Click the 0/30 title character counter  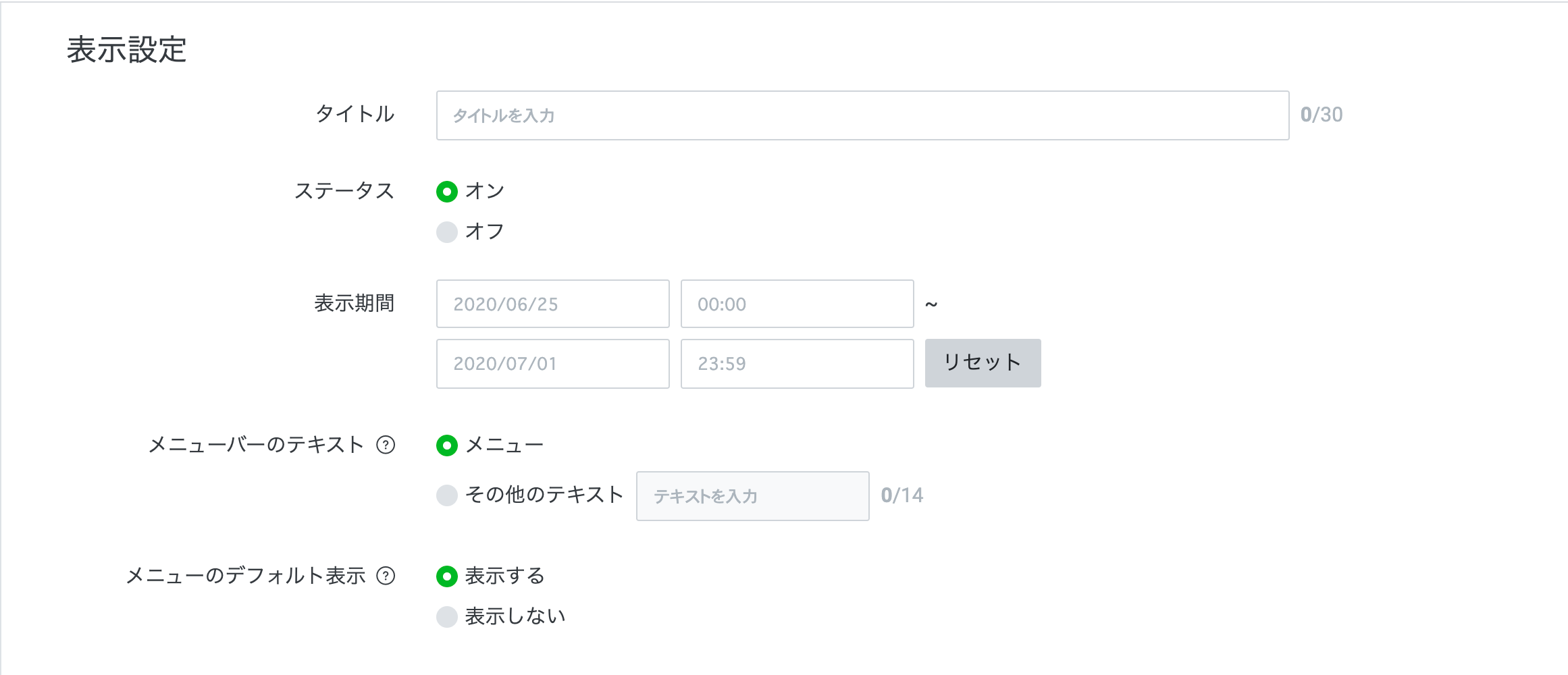[x=1322, y=115]
